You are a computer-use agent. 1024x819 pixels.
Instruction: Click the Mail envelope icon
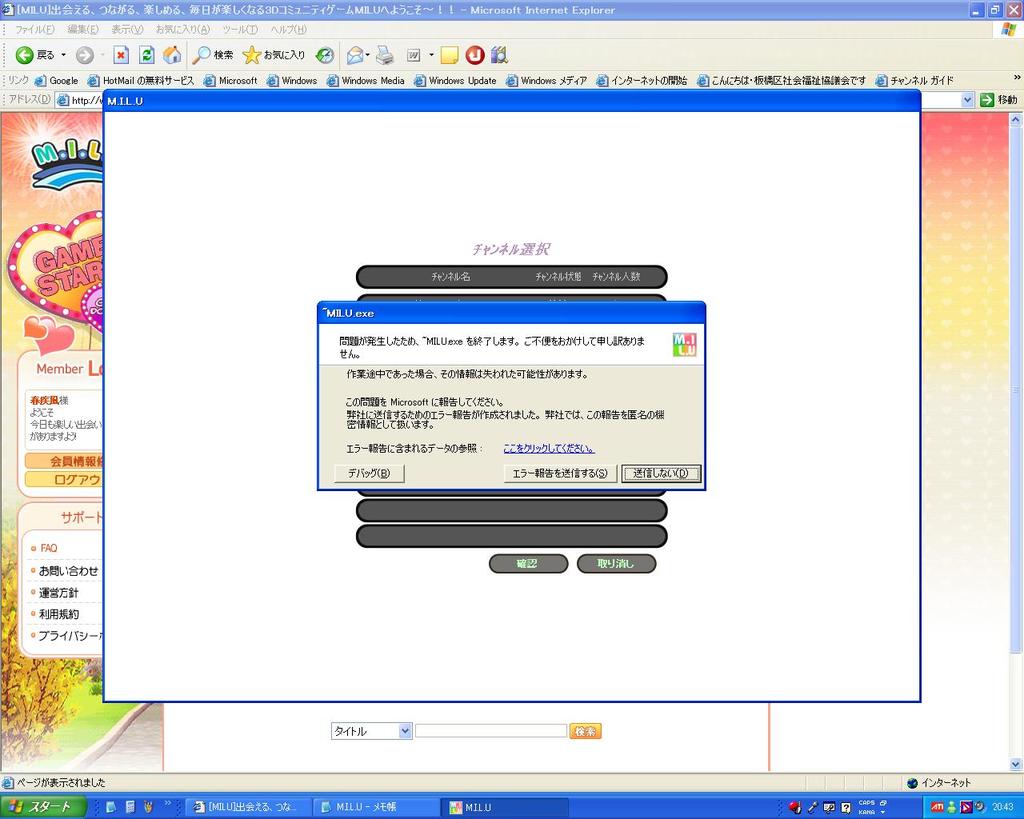pos(354,55)
